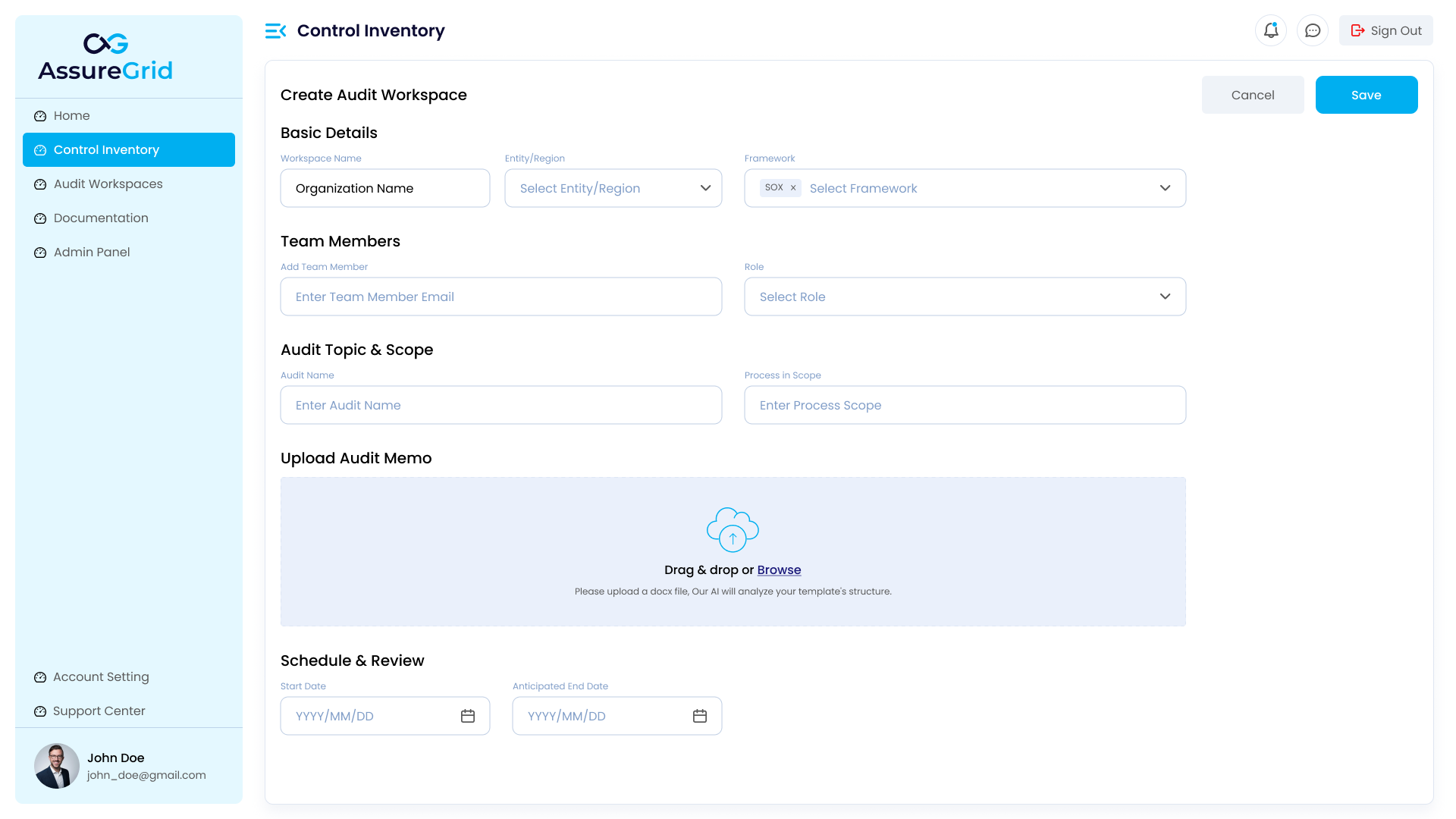
Task: Open notifications using the bell icon
Action: tap(1271, 30)
